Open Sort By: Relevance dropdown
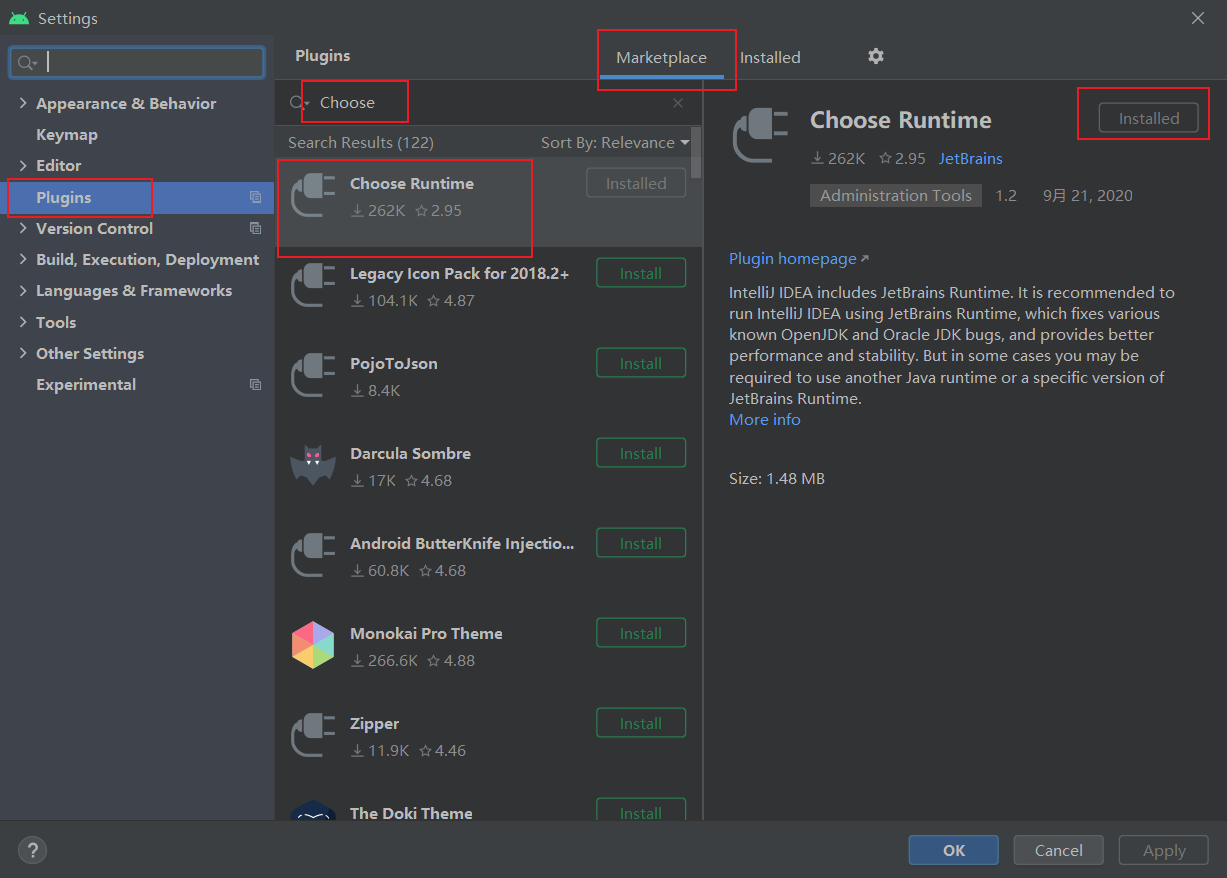The image size is (1227, 878). click(615, 143)
